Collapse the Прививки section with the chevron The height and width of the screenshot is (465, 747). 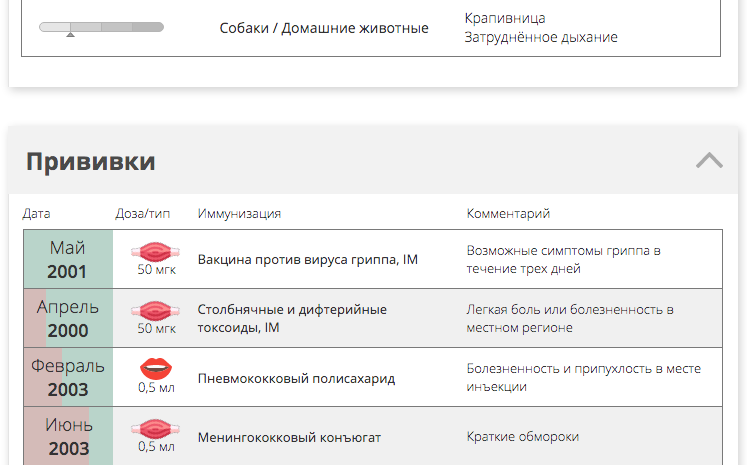coord(709,161)
